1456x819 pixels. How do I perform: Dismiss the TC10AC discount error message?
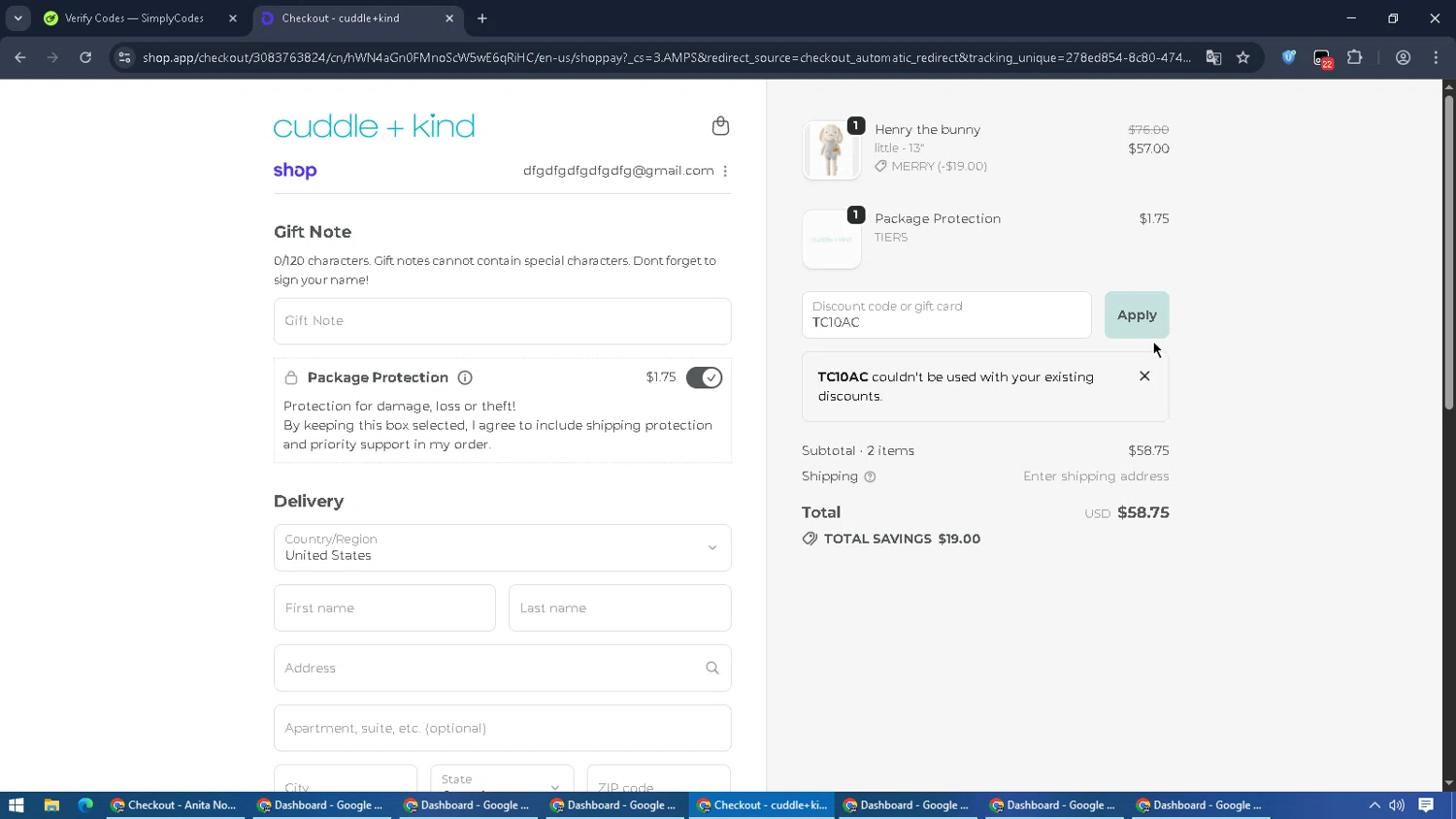click(1144, 377)
